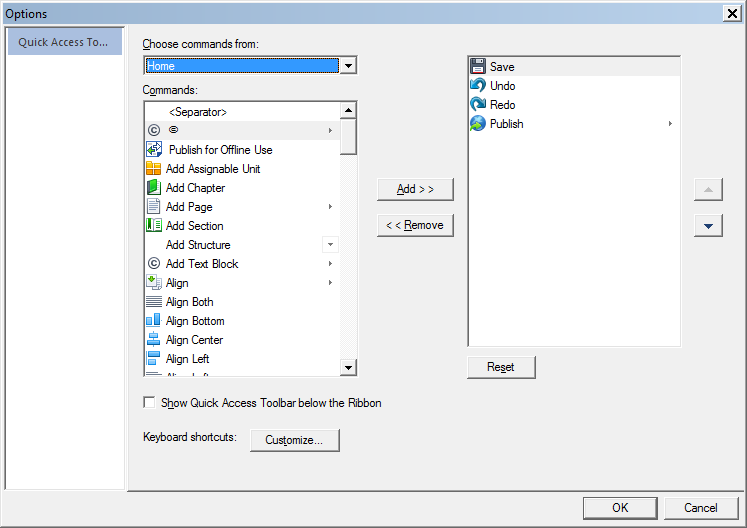
Task: Click the Reset button
Action: pos(501,367)
